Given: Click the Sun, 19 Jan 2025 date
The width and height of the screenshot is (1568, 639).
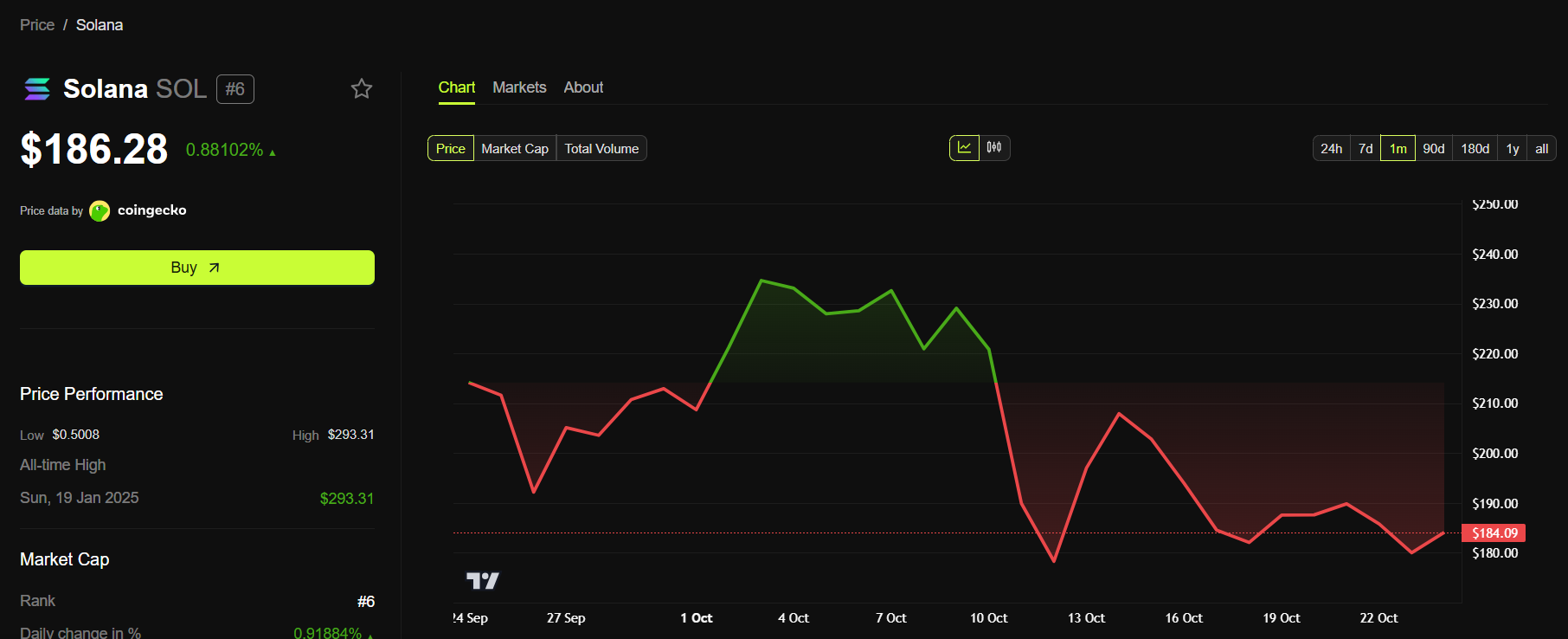Looking at the screenshot, I should click(x=80, y=498).
